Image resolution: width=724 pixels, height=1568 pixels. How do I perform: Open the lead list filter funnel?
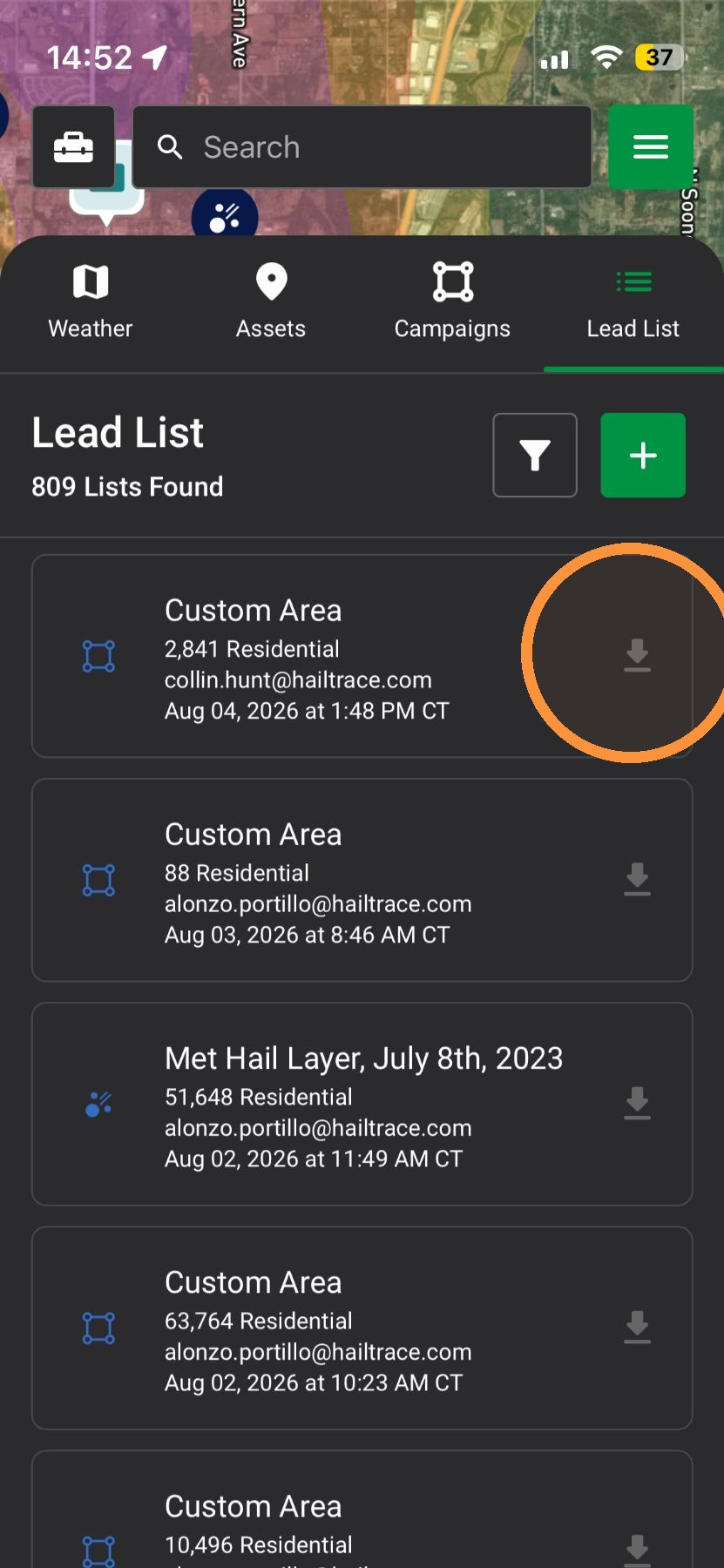[x=535, y=455]
